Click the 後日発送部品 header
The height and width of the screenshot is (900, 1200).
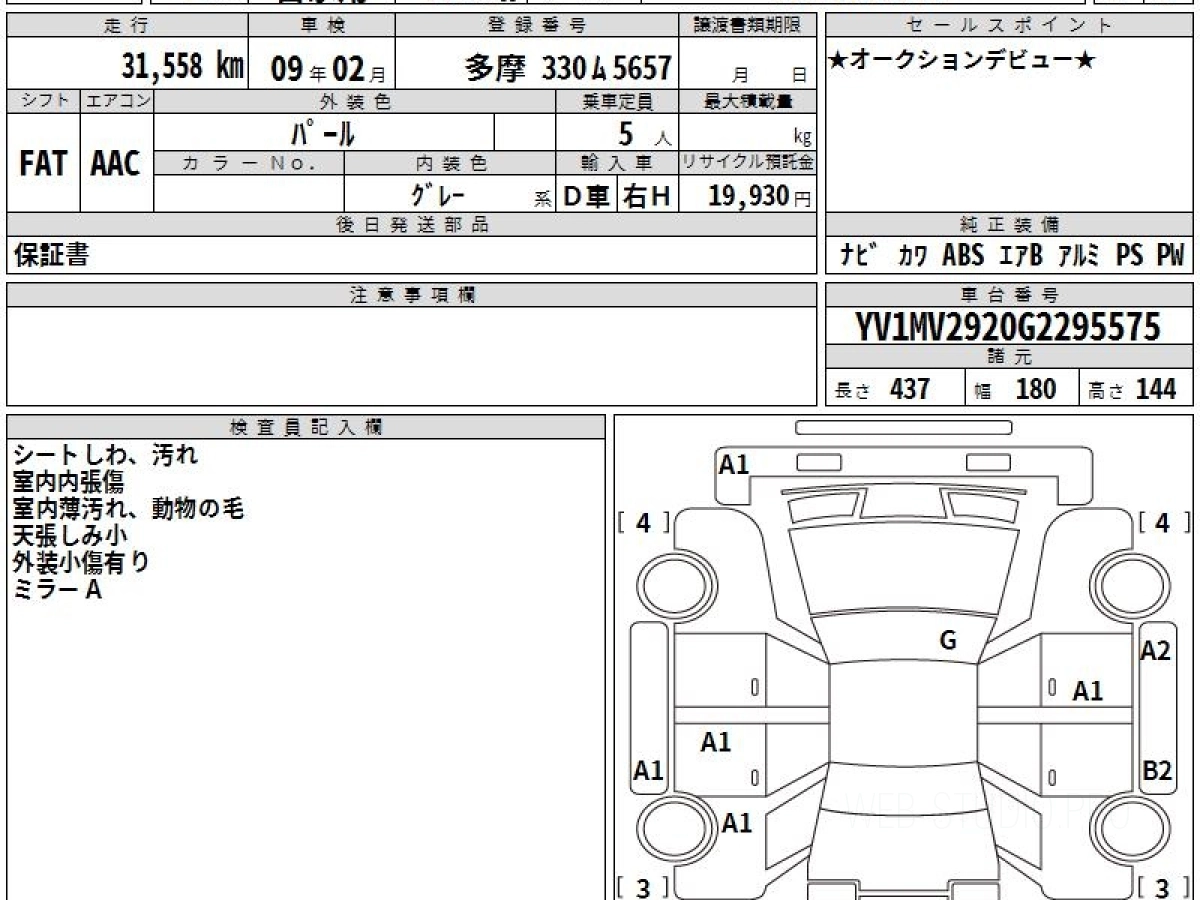tap(411, 225)
